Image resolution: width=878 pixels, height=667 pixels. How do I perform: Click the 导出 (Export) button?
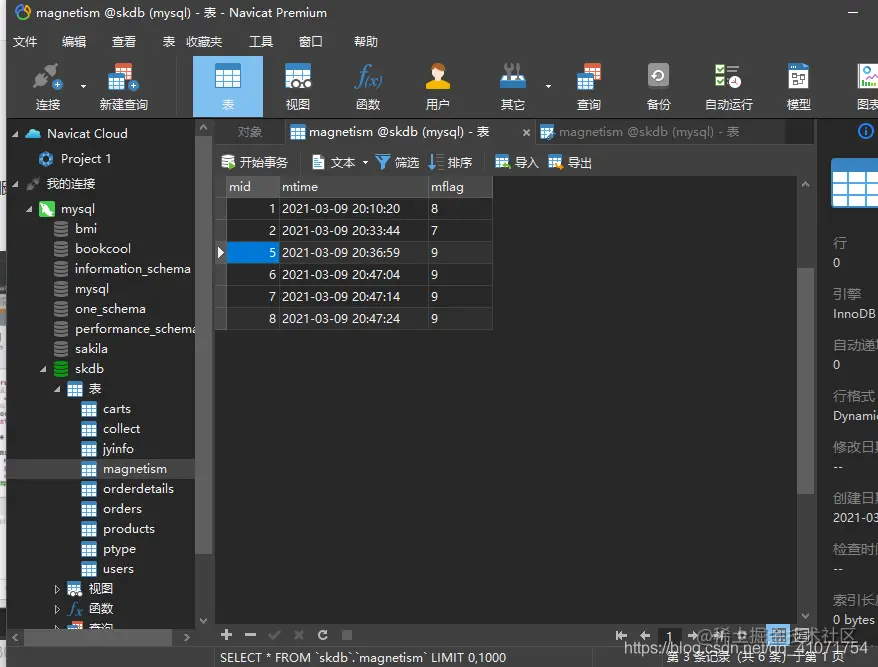point(569,162)
